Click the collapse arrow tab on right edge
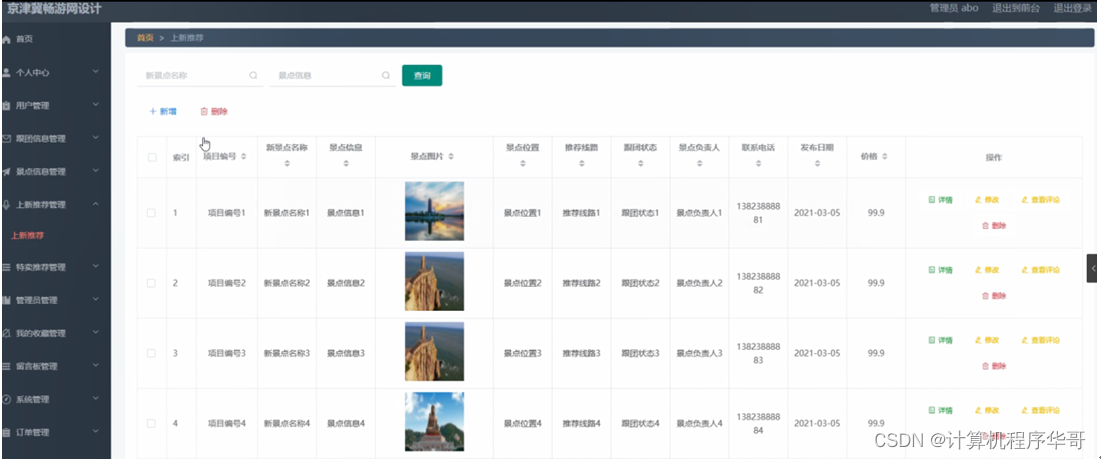Screen dimensions: 1101x459 pos(1092,268)
